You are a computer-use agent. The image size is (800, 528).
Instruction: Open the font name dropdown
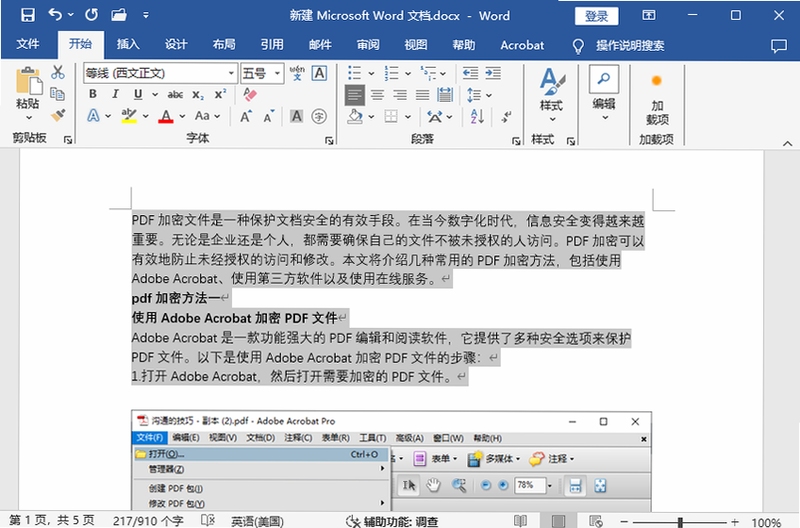(231, 73)
